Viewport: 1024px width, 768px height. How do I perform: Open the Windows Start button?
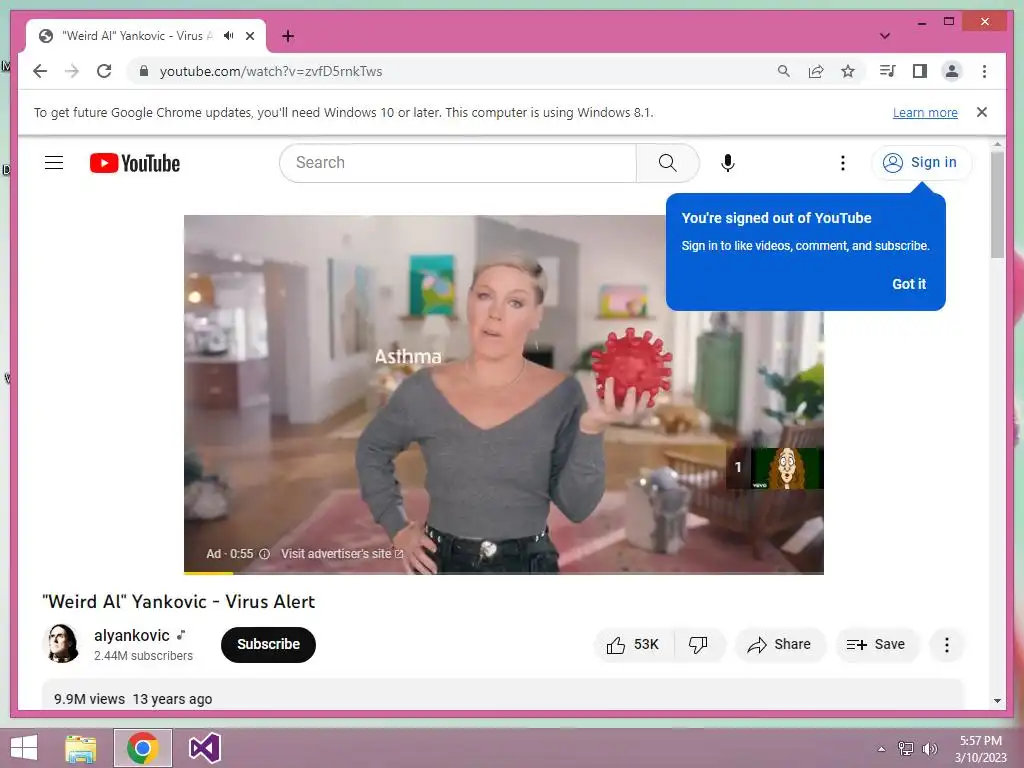(25, 748)
